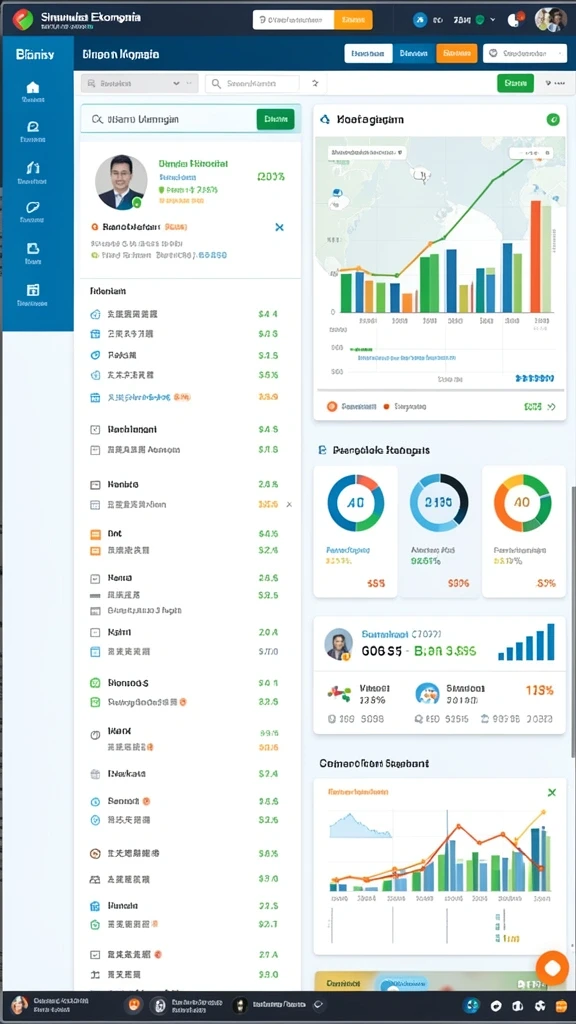This screenshot has height=1024, width=576.
Task: Click the green circular icon atop the map chart panel
Action: coord(552,120)
